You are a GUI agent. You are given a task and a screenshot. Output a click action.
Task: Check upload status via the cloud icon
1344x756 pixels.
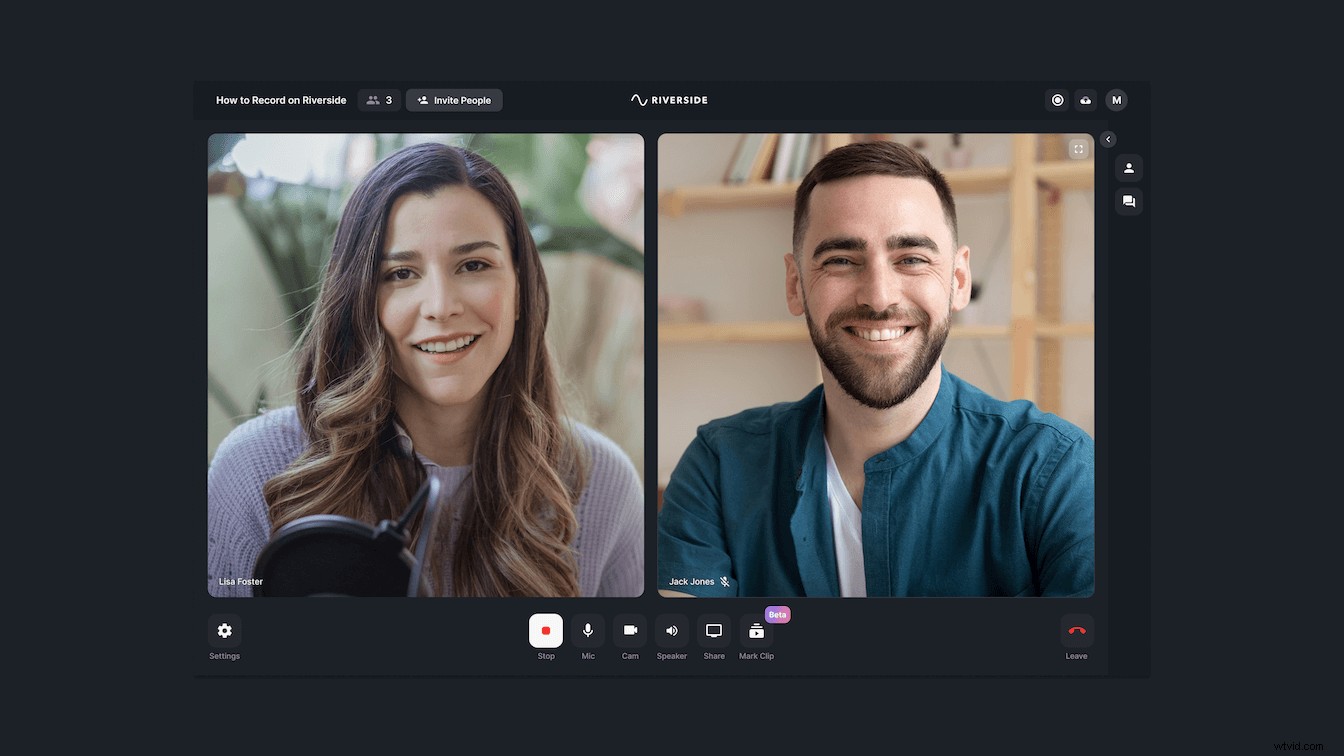pos(1086,100)
